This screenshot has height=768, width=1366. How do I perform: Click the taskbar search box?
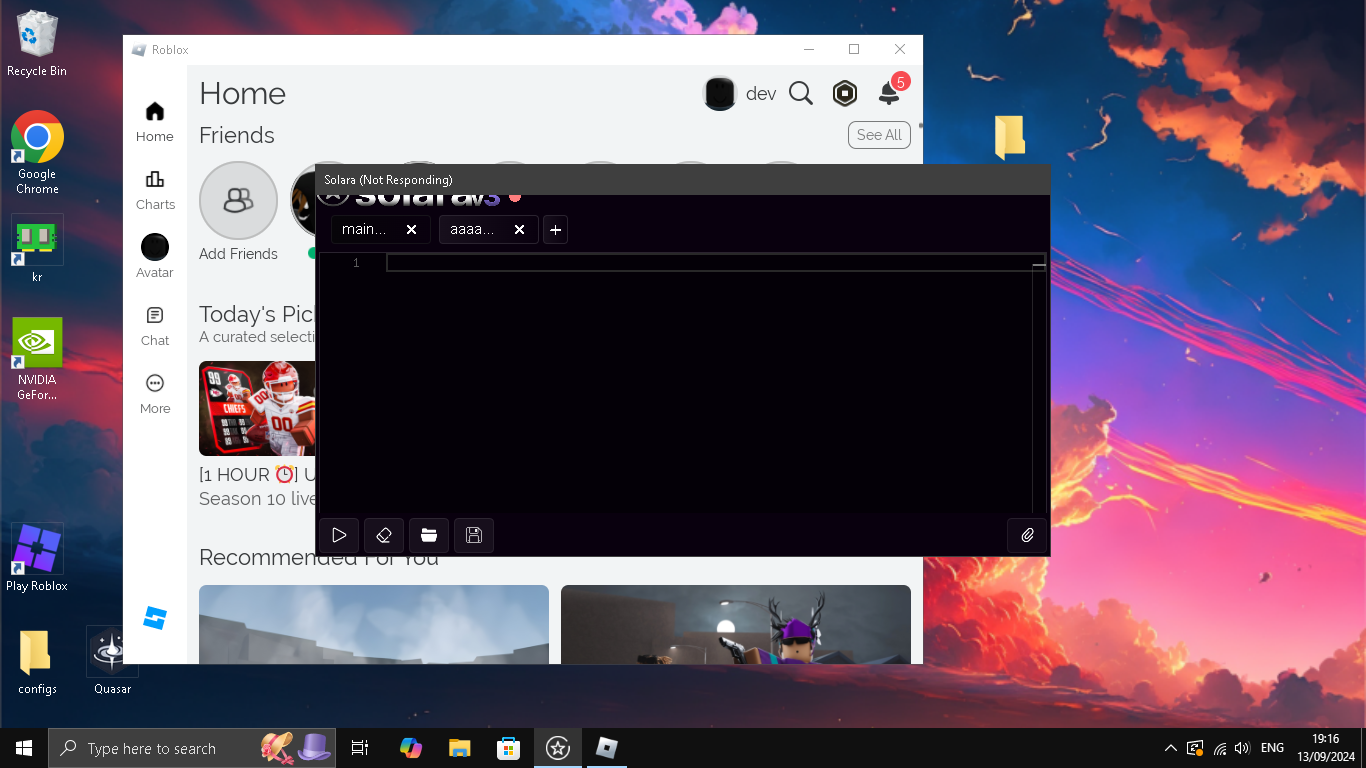point(192,748)
